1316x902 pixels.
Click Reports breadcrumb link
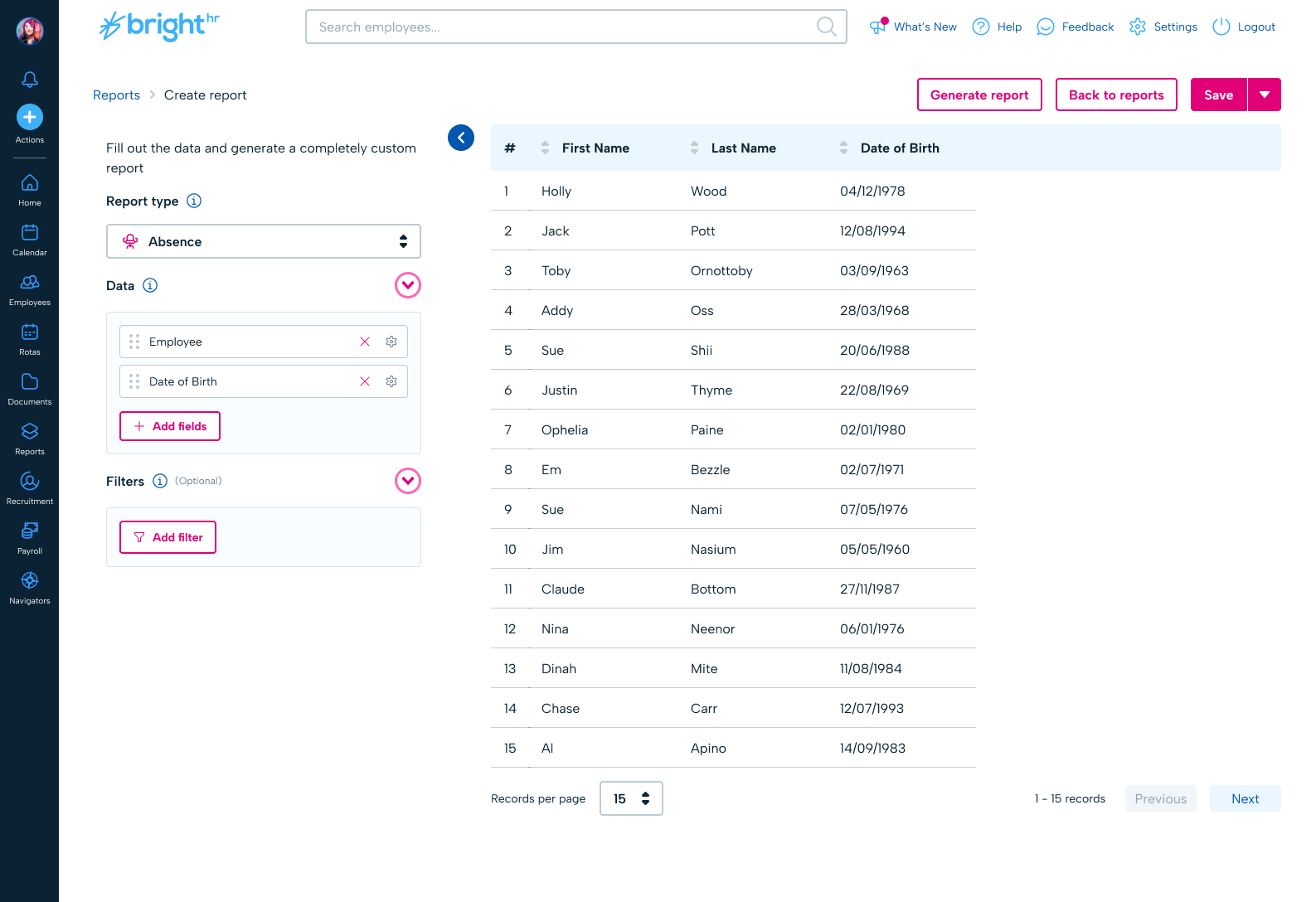tap(116, 95)
